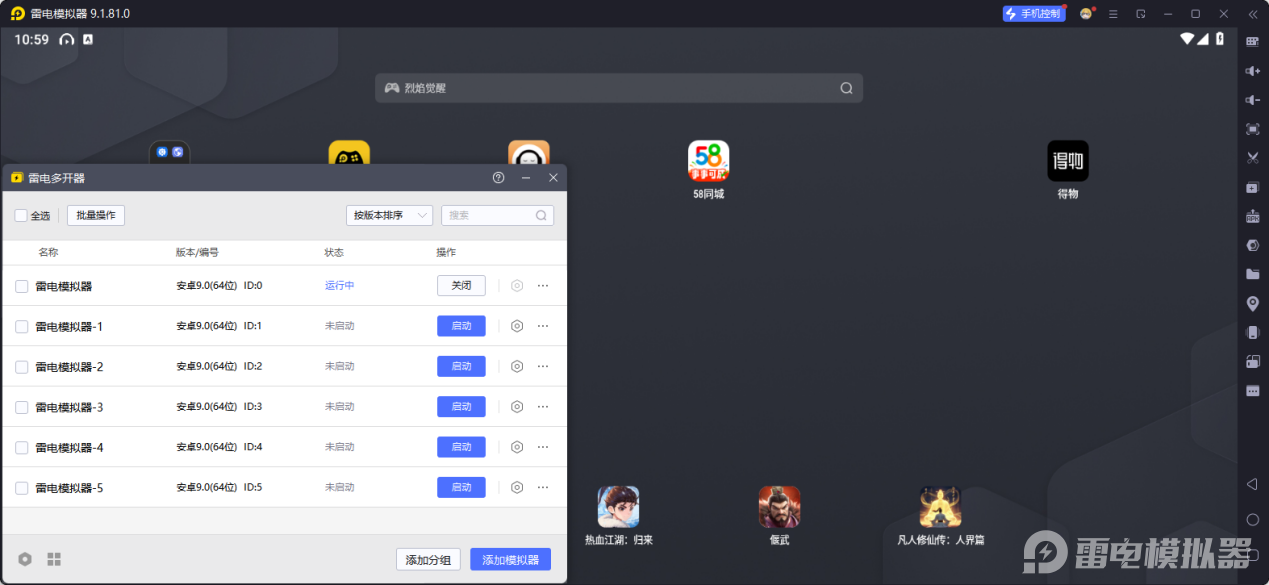Click the 手机控制 button in title bar
The width and height of the screenshot is (1269, 585).
click(x=1033, y=14)
